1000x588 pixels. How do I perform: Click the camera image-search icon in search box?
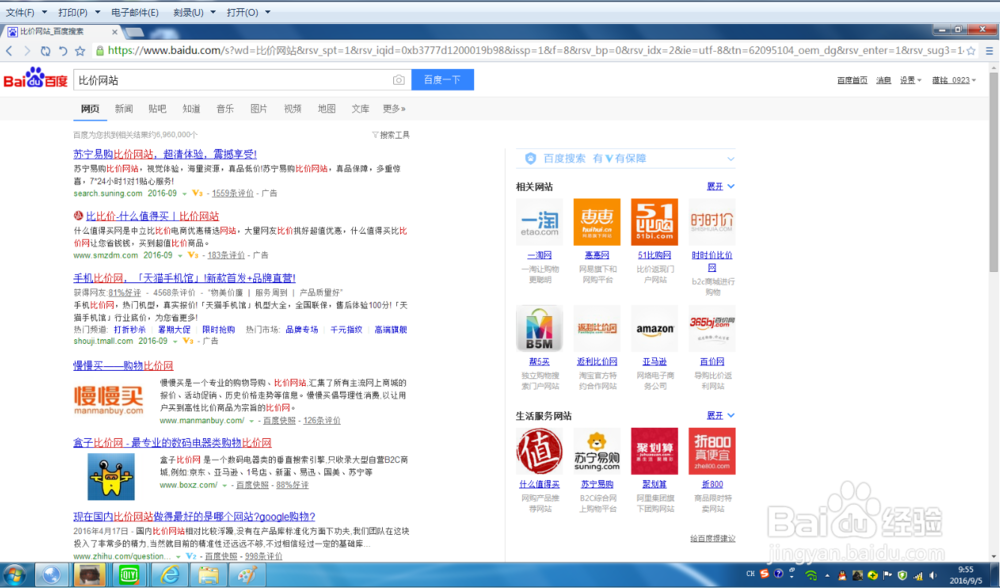[x=399, y=80]
